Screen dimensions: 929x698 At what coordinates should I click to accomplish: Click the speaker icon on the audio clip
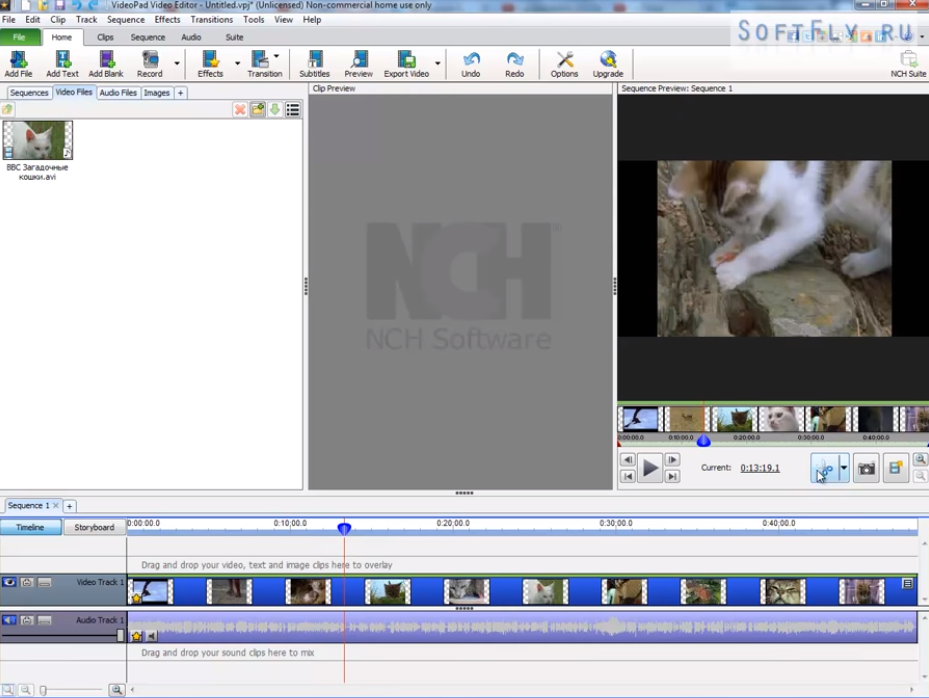[x=152, y=636]
